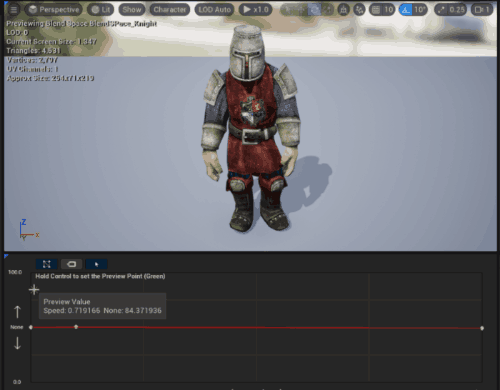500x390 pixels.
Task: Click the x1.0 playback speed button
Action: 256,10
